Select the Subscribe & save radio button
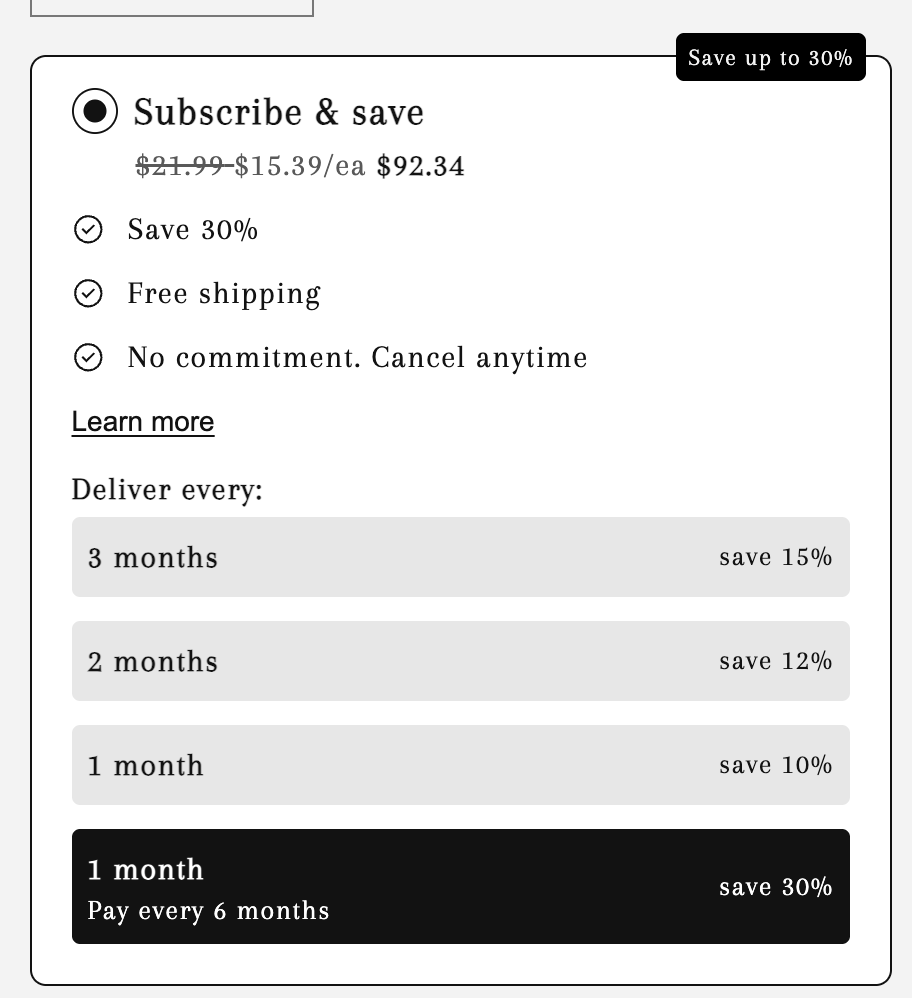 (94, 111)
